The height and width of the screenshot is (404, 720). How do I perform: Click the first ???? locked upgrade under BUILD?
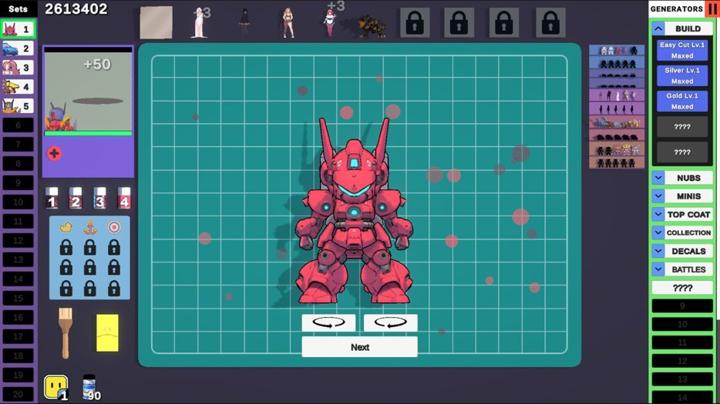682,127
